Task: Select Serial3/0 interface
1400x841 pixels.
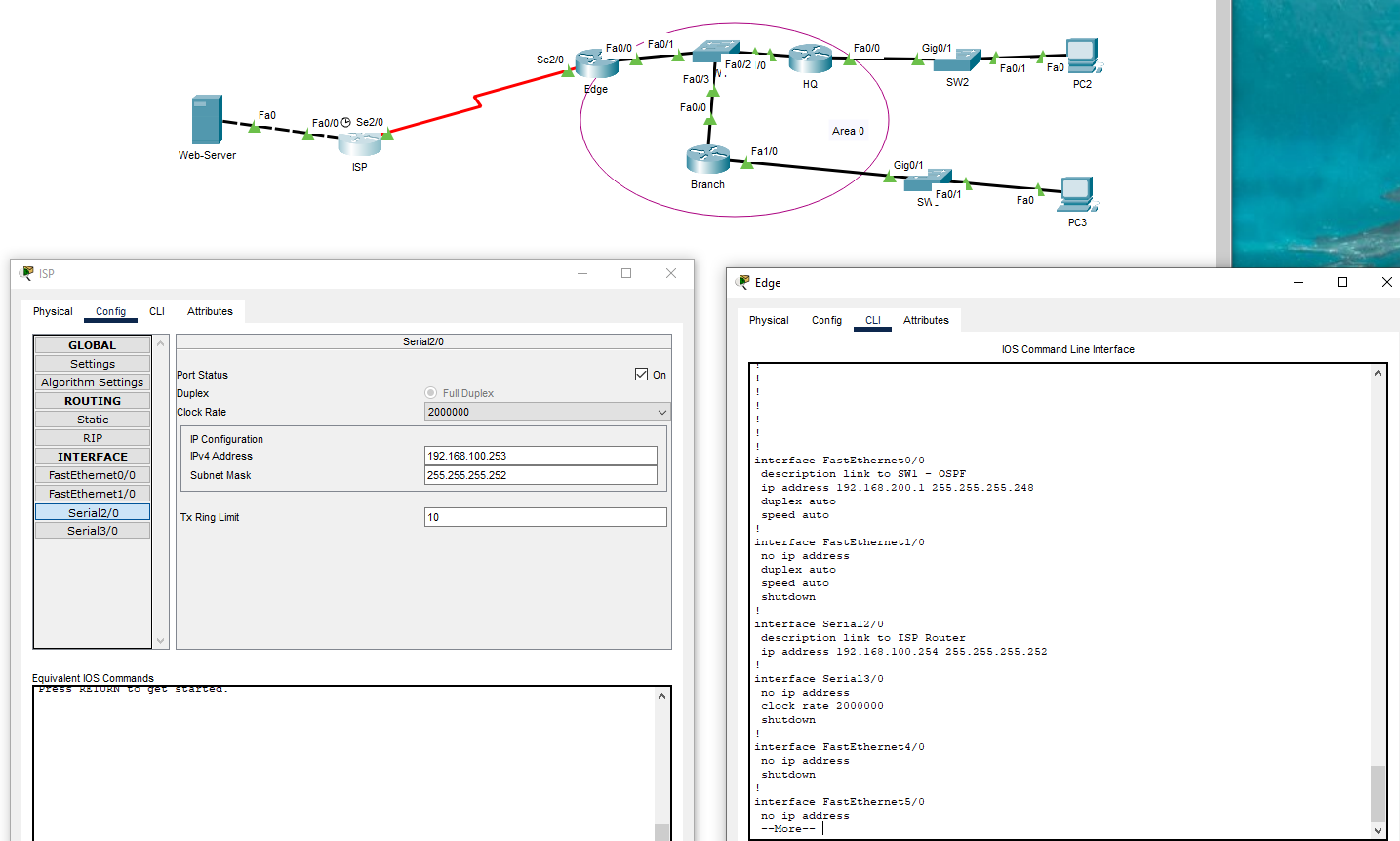Action: coord(93,531)
